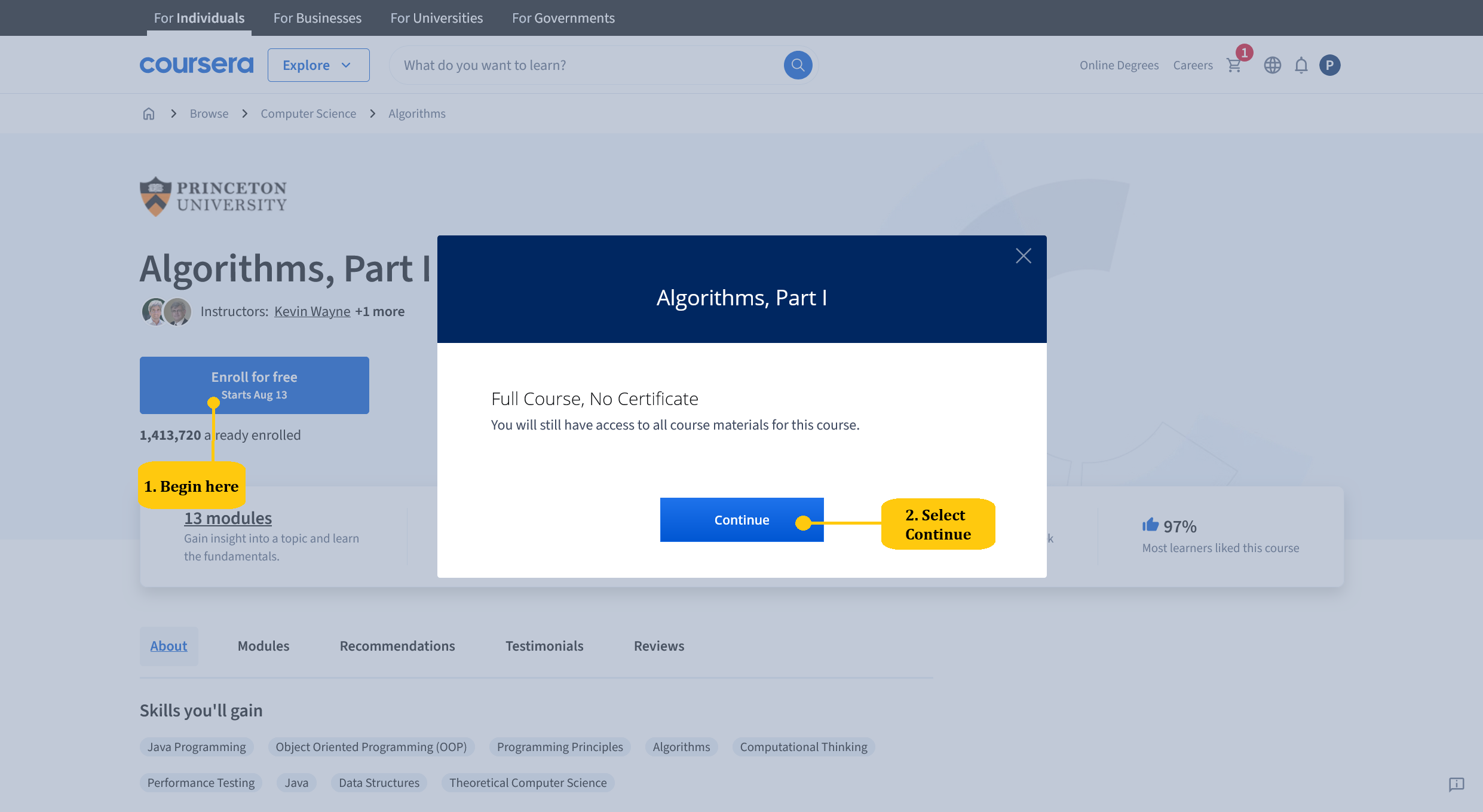Click Most learners liked this course text
The image size is (1483, 812).
pos(1221,548)
